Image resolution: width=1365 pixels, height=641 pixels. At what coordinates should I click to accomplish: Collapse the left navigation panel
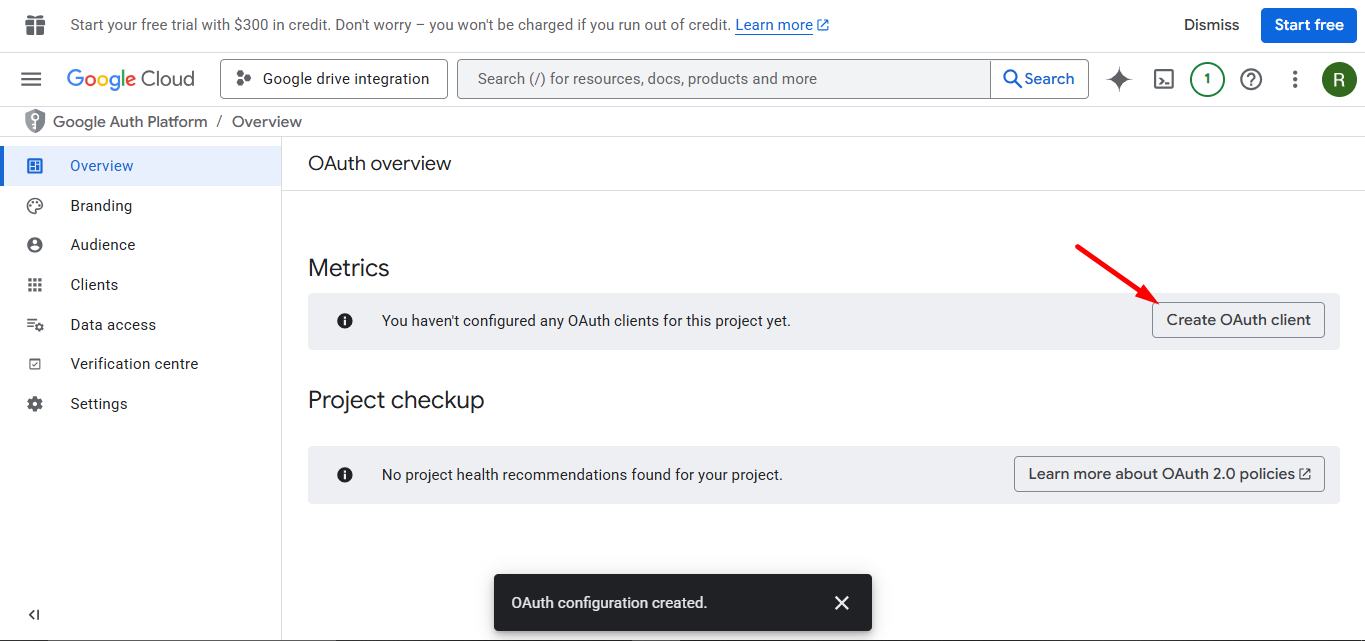tap(33, 614)
